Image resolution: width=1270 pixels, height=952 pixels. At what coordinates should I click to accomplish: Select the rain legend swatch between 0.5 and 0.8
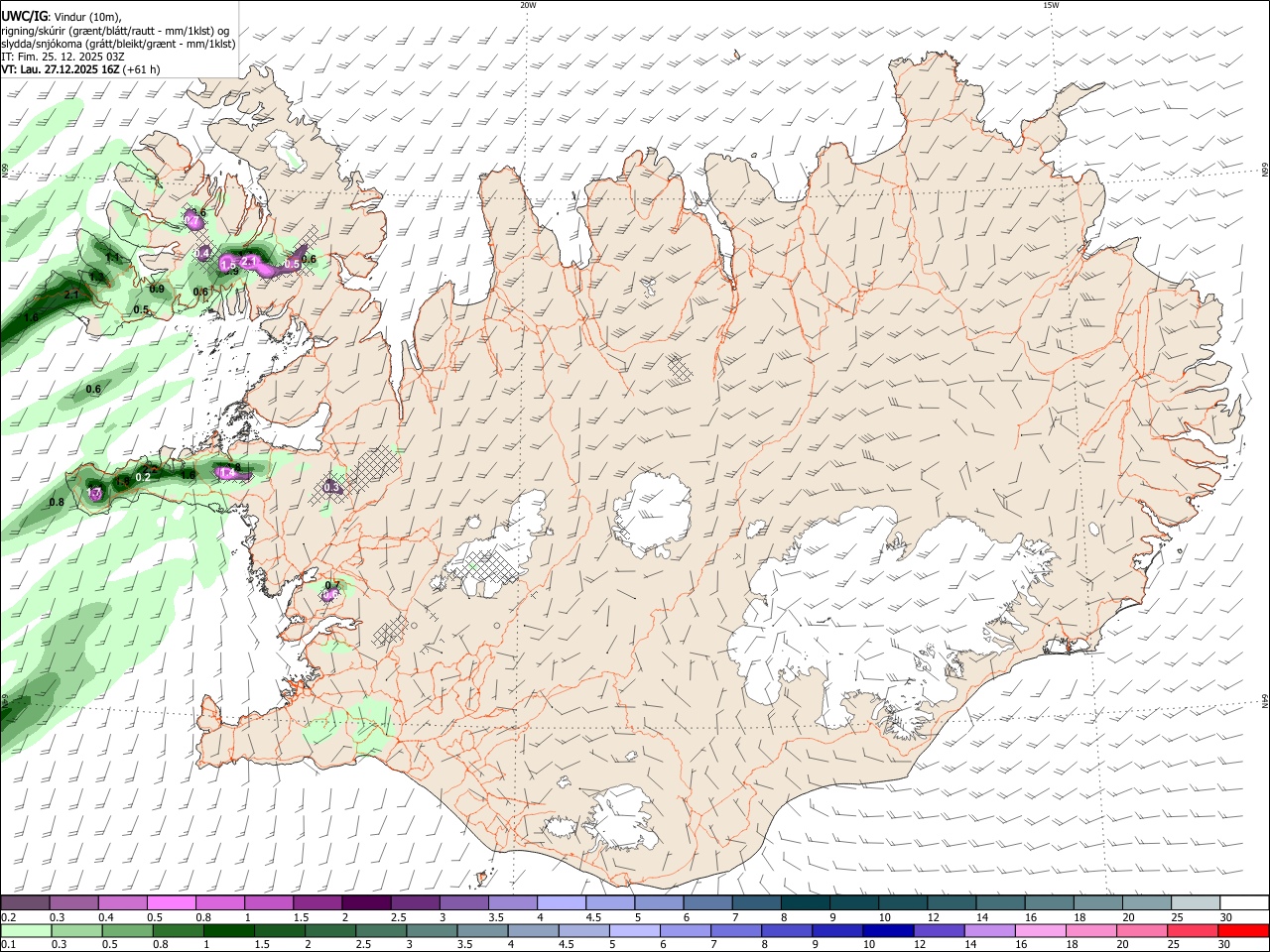[x=127, y=930]
